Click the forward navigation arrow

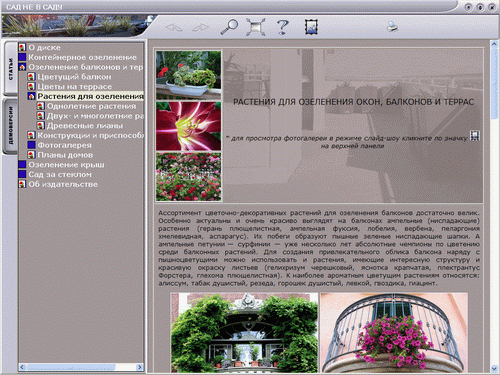click(x=201, y=28)
